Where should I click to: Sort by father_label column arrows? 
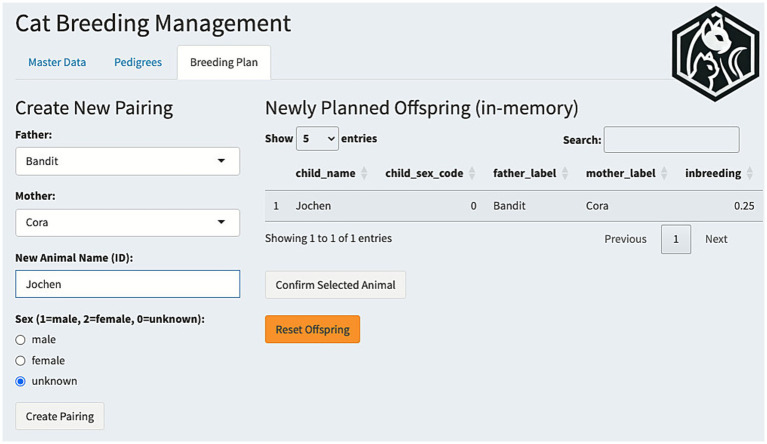565,173
